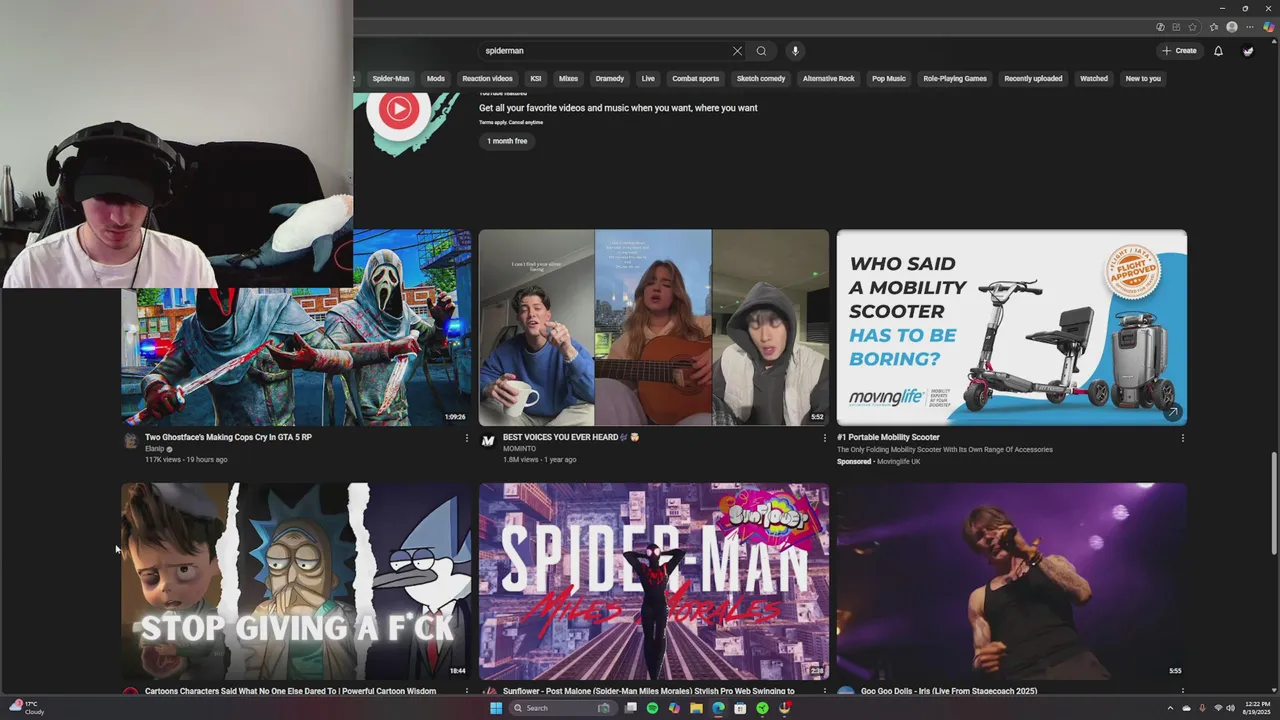Select the Role-Playing Games chip
The width and height of the screenshot is (1280, 720).
pos(955,79)
